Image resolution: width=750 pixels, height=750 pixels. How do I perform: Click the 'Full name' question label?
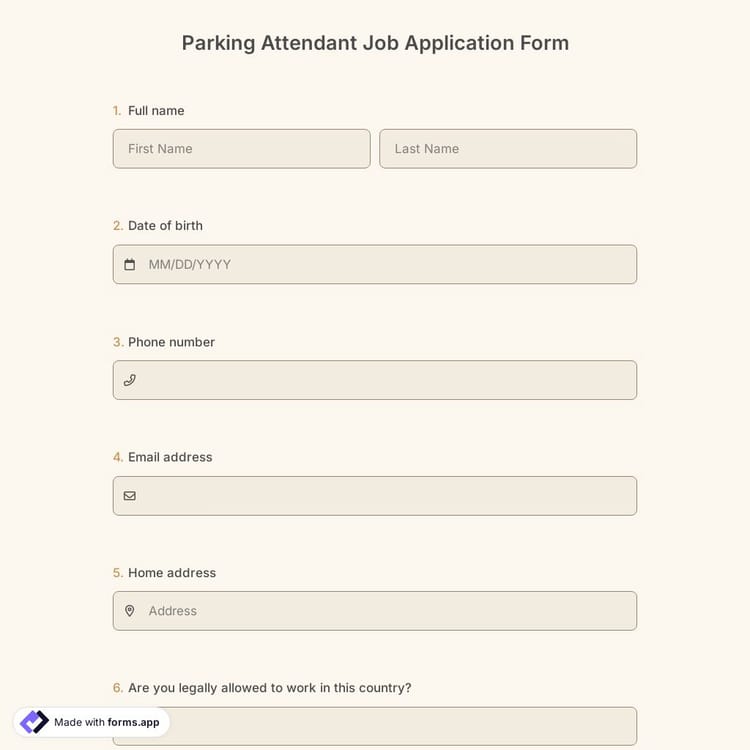[x=156, y=111]
